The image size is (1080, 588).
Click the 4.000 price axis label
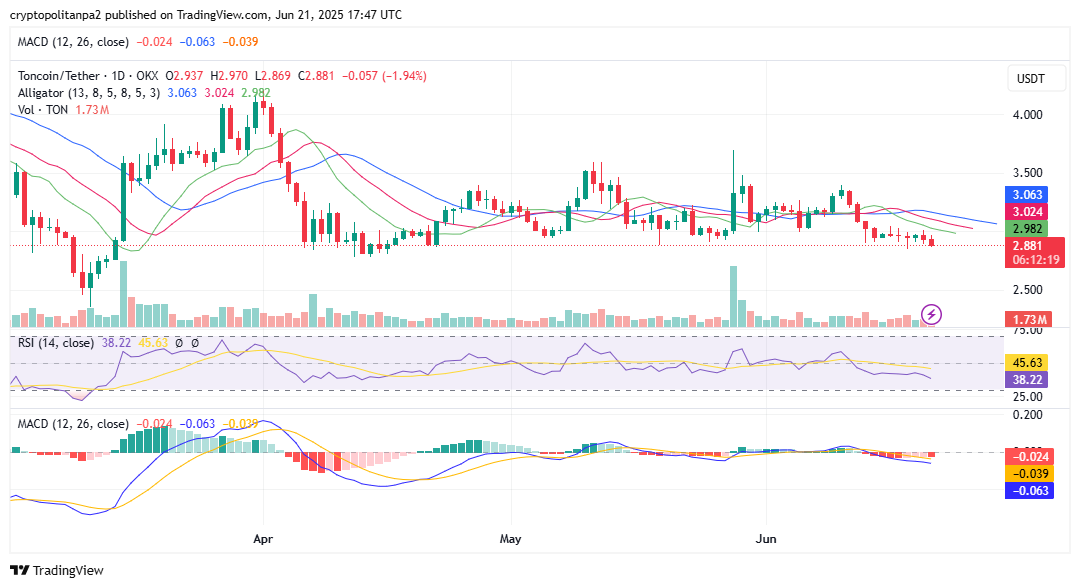click(1027, 115)
